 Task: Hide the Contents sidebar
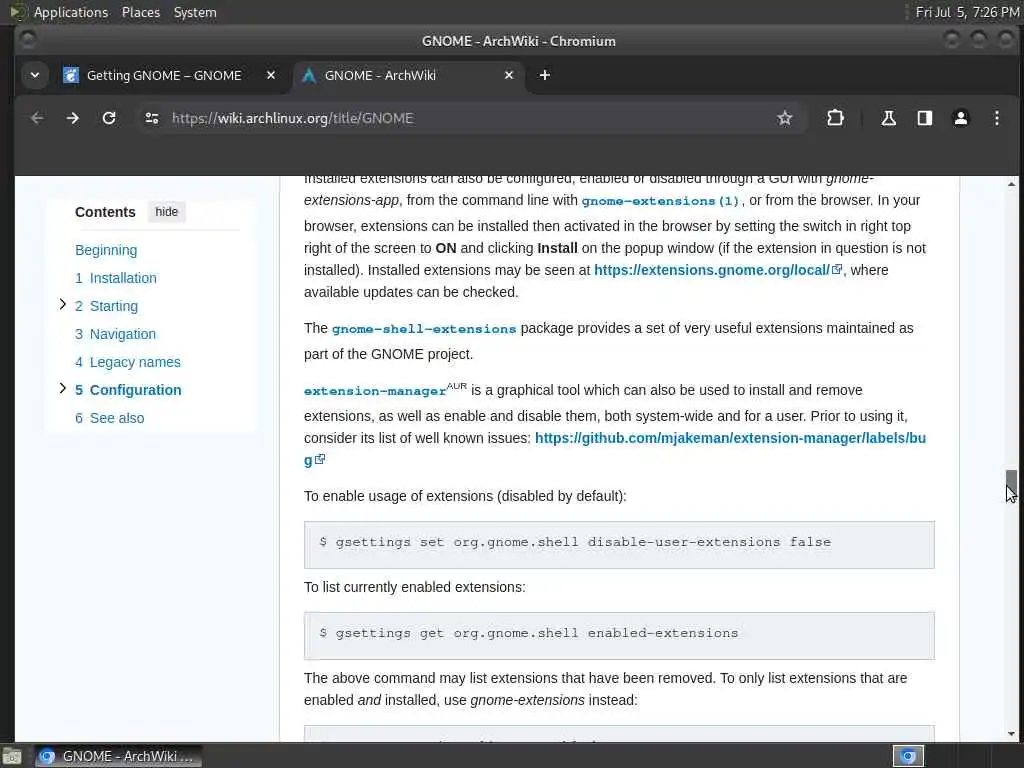[167, 212]
